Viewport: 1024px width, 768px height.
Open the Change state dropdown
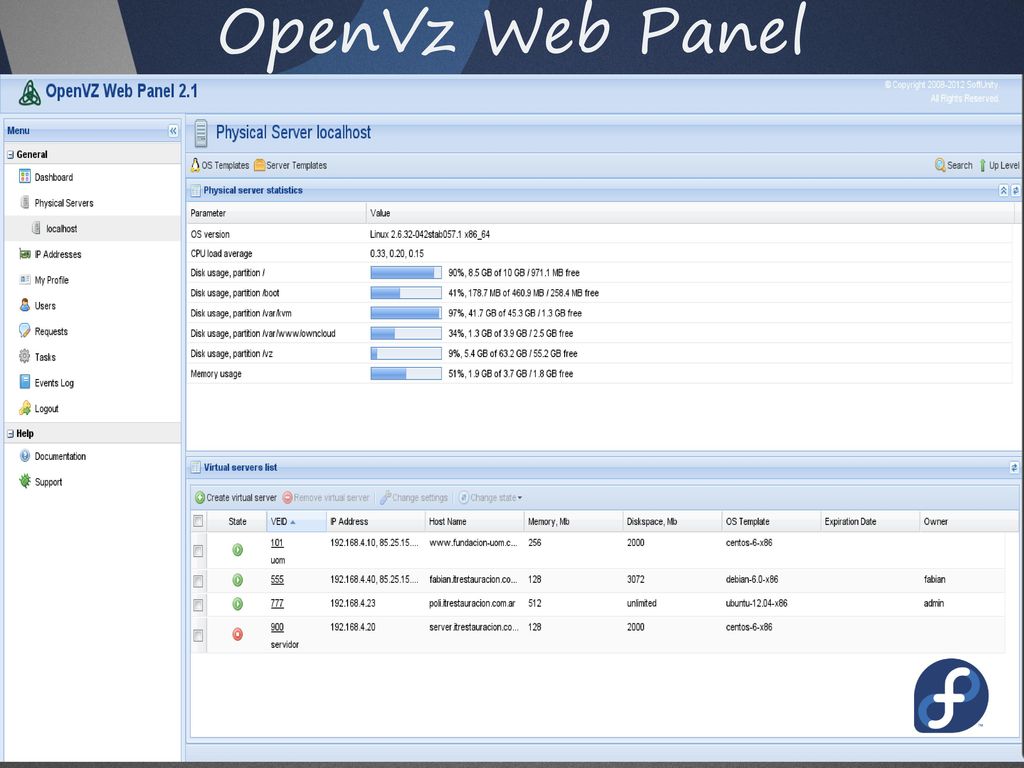490,498
